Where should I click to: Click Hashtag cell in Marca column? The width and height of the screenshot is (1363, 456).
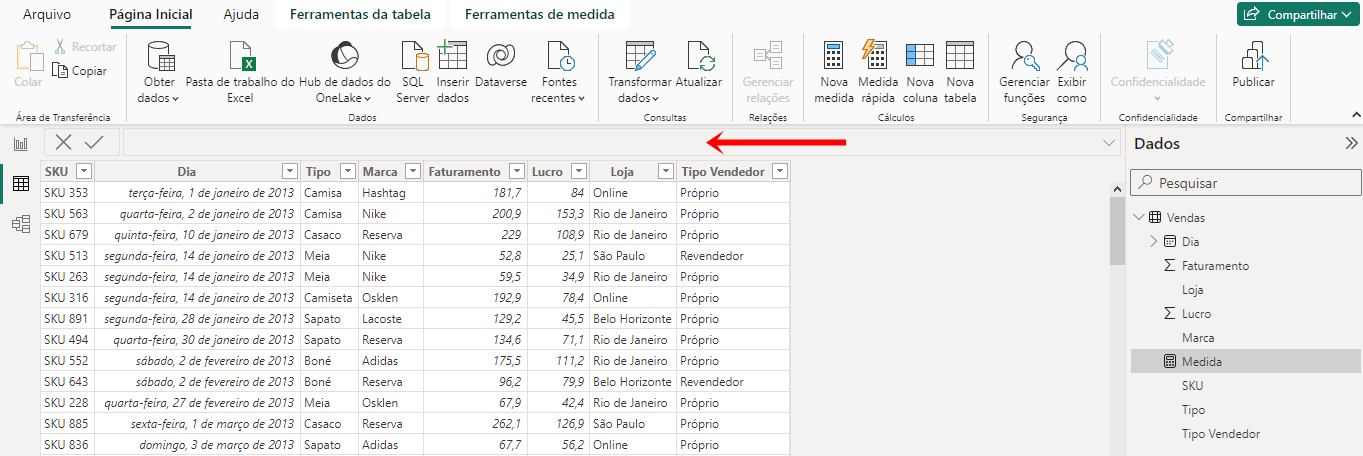tap(391, 192)
